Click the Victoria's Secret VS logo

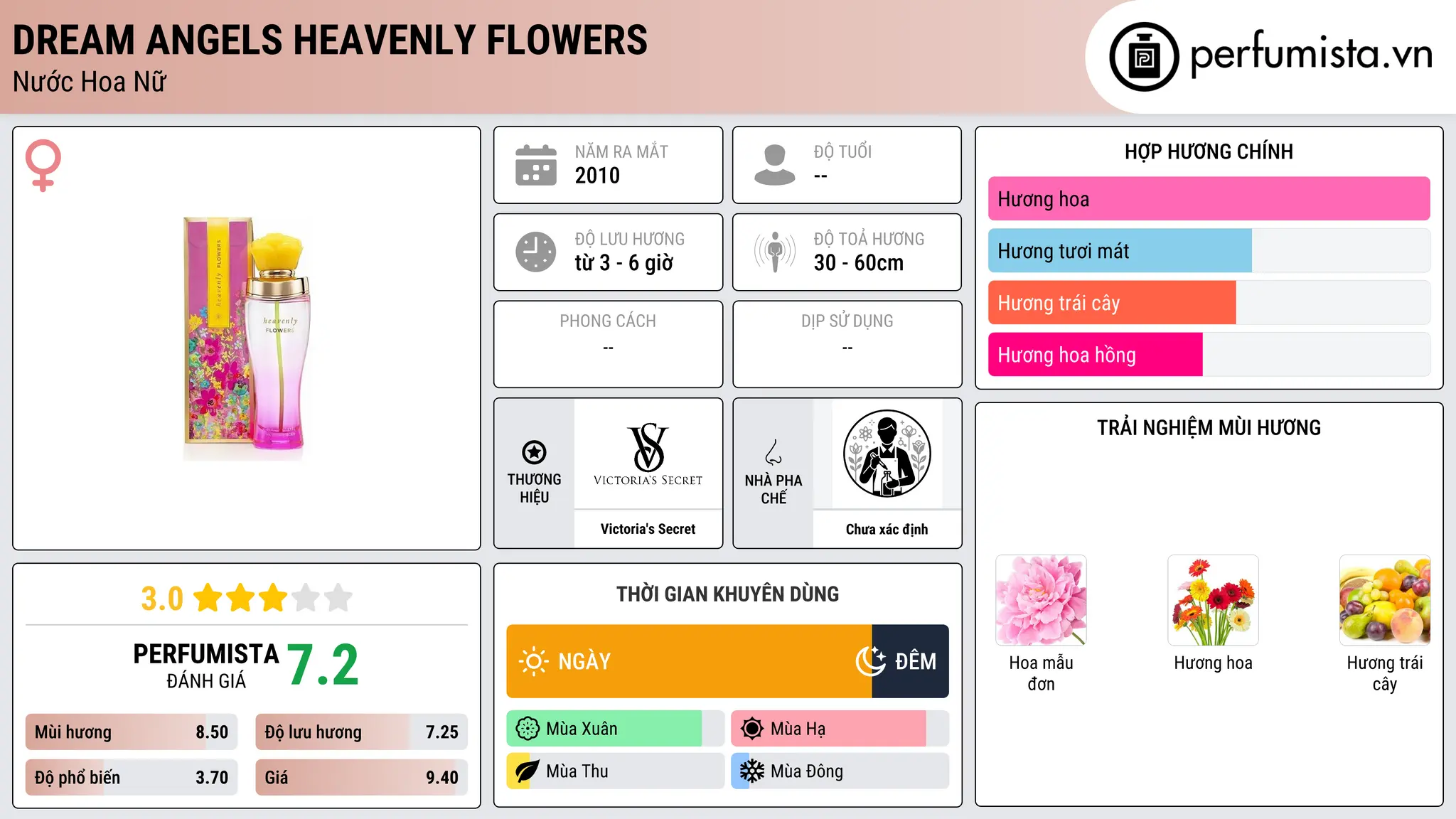coord(648,454)
